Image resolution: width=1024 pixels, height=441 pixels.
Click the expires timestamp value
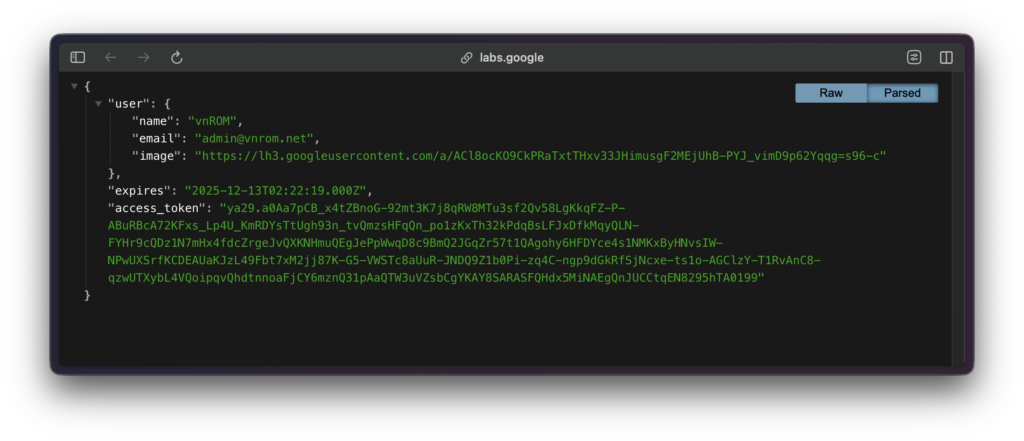click(x=277, y=190)
